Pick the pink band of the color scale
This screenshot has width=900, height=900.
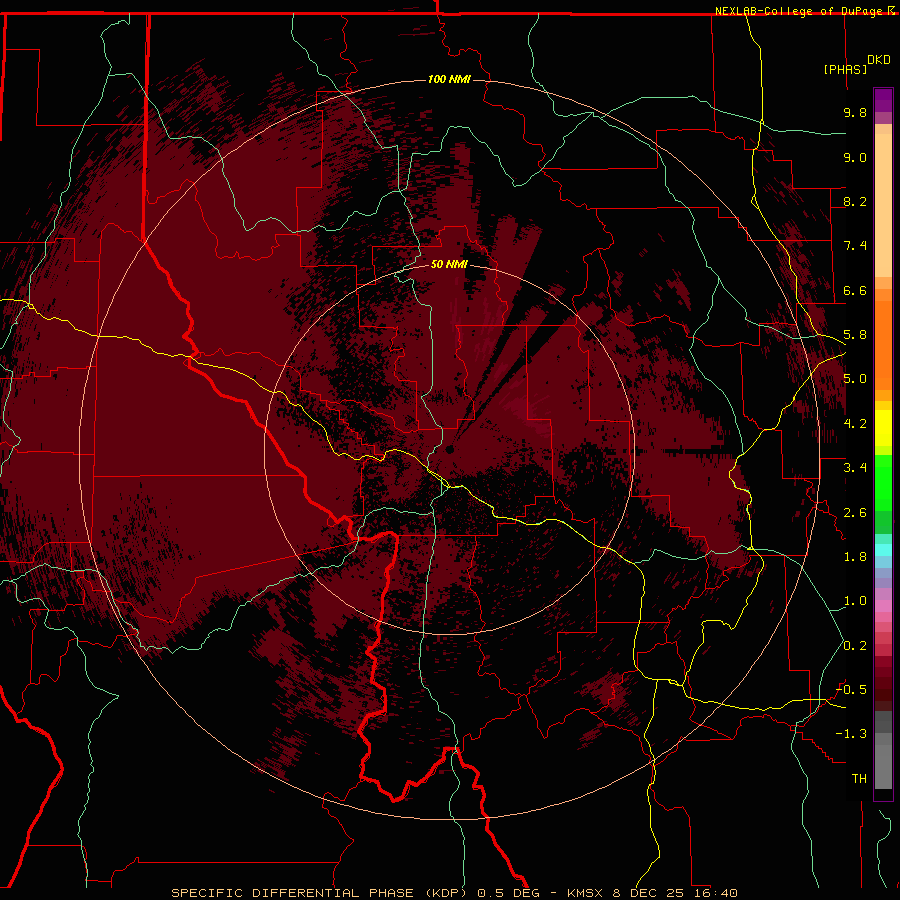point(883,606)
